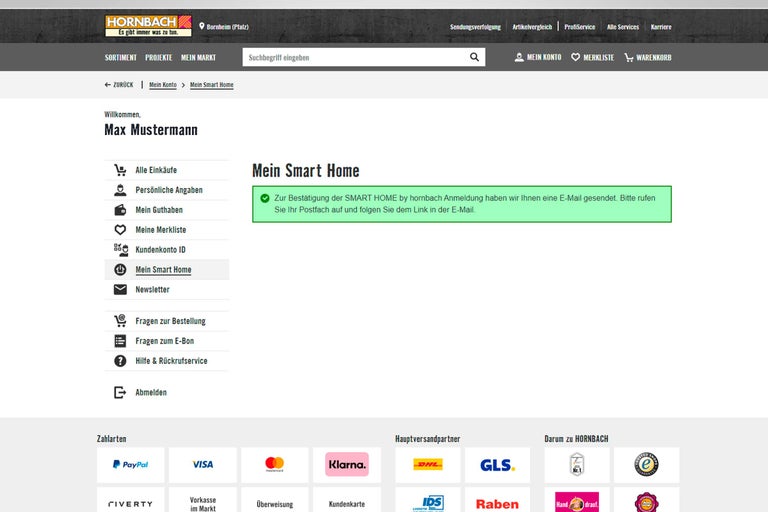
Task: Select Hilfe & Rückrufservice in sidebar
Action: 171,361
